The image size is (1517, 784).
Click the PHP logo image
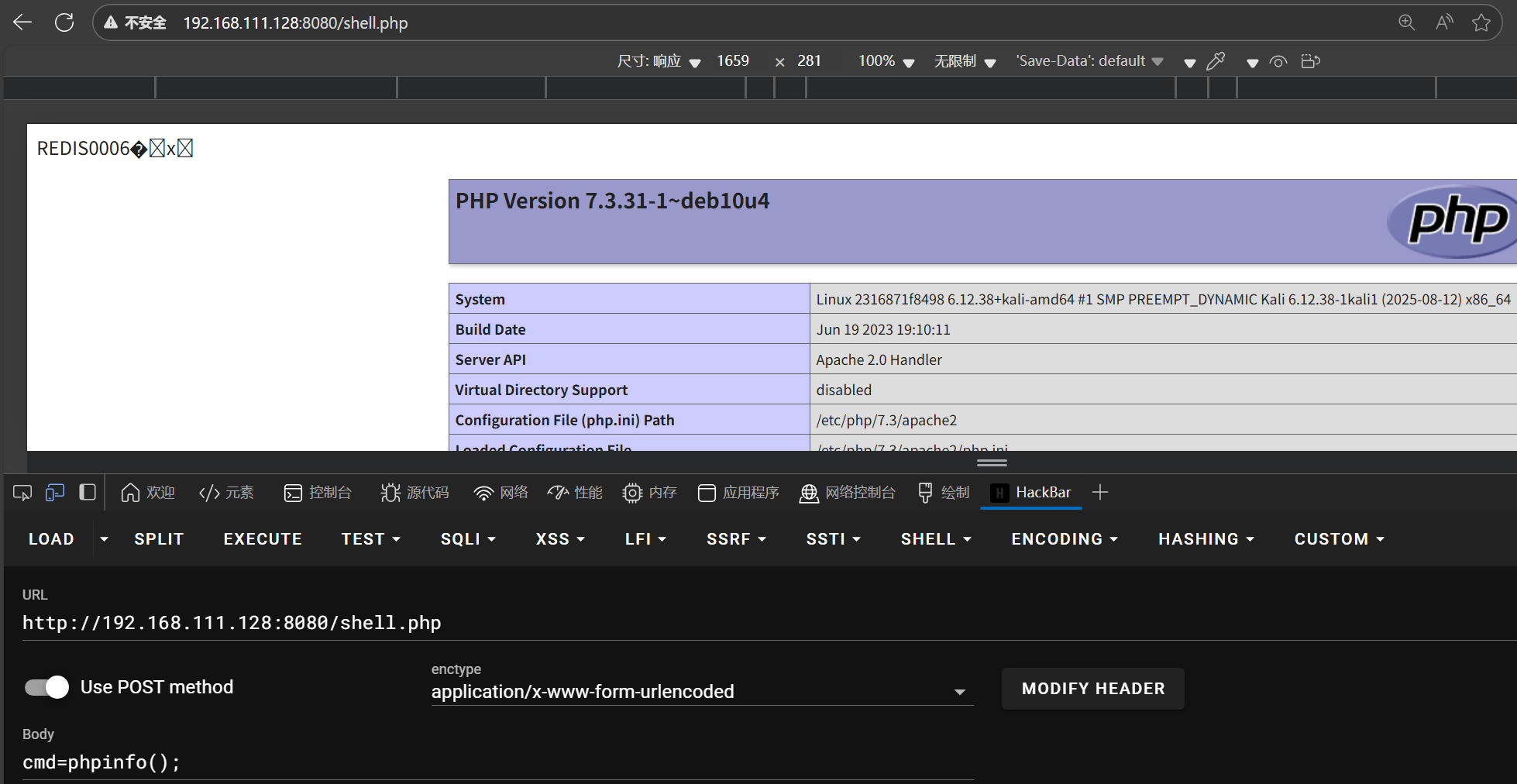[x=1452, y=222]
